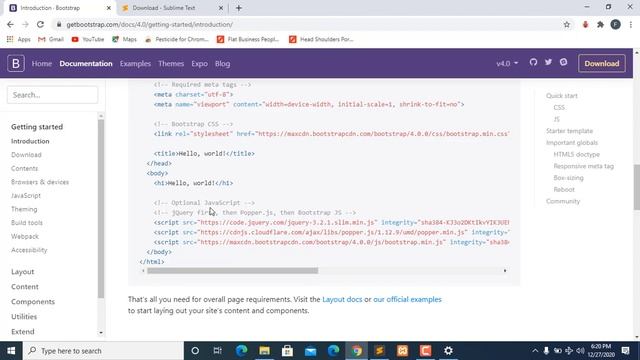Open Gmail bookmark
Screen dimensions: 640x360
click(51, 39)
